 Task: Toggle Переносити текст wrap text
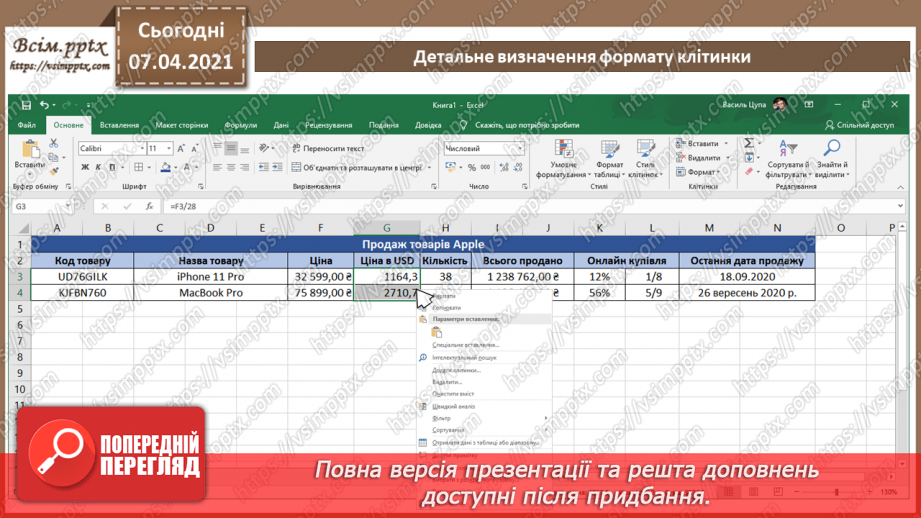pyautogui.click(x=328, y=149)
